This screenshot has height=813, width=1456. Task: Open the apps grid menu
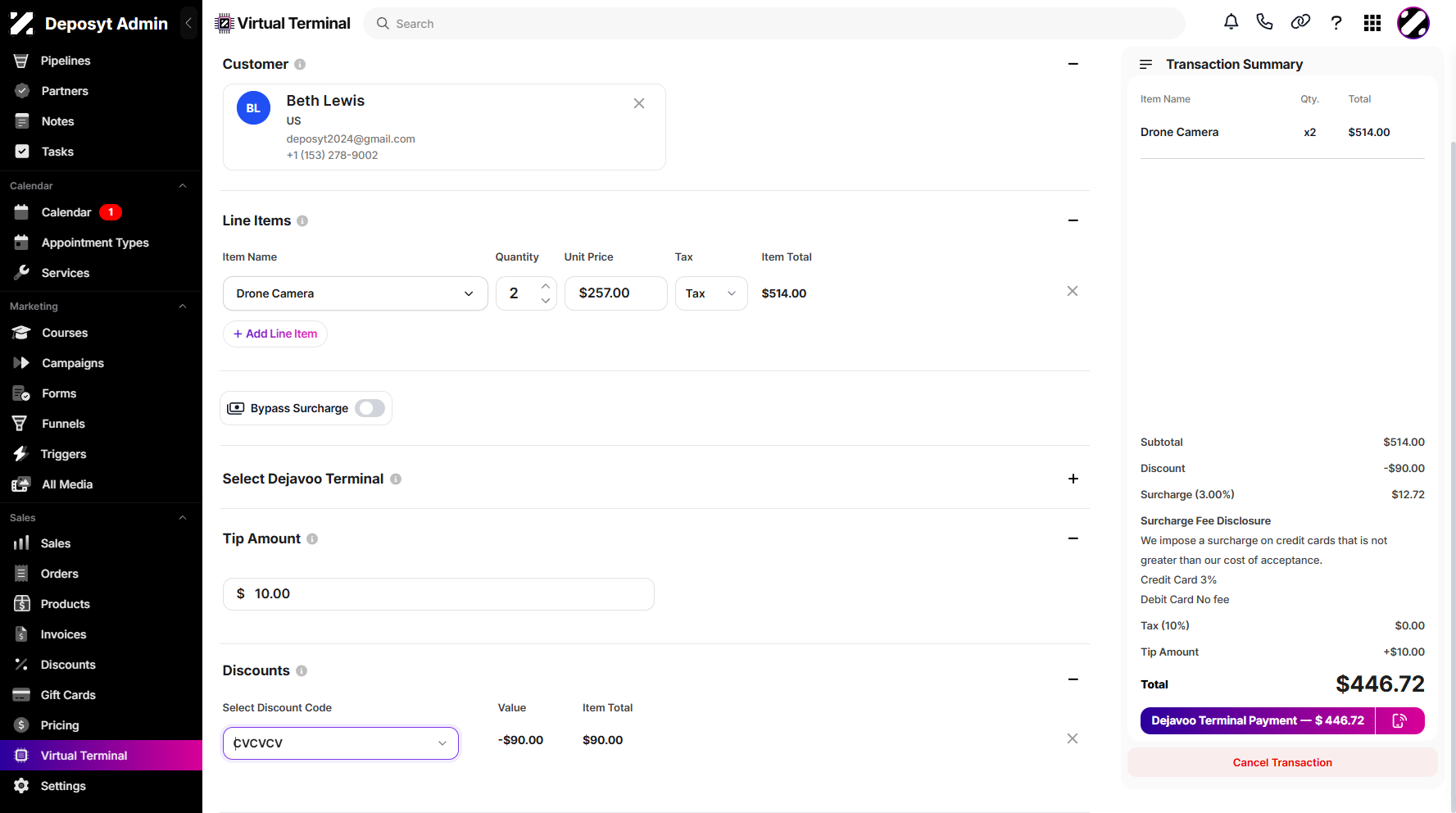tap(1372, 23)
